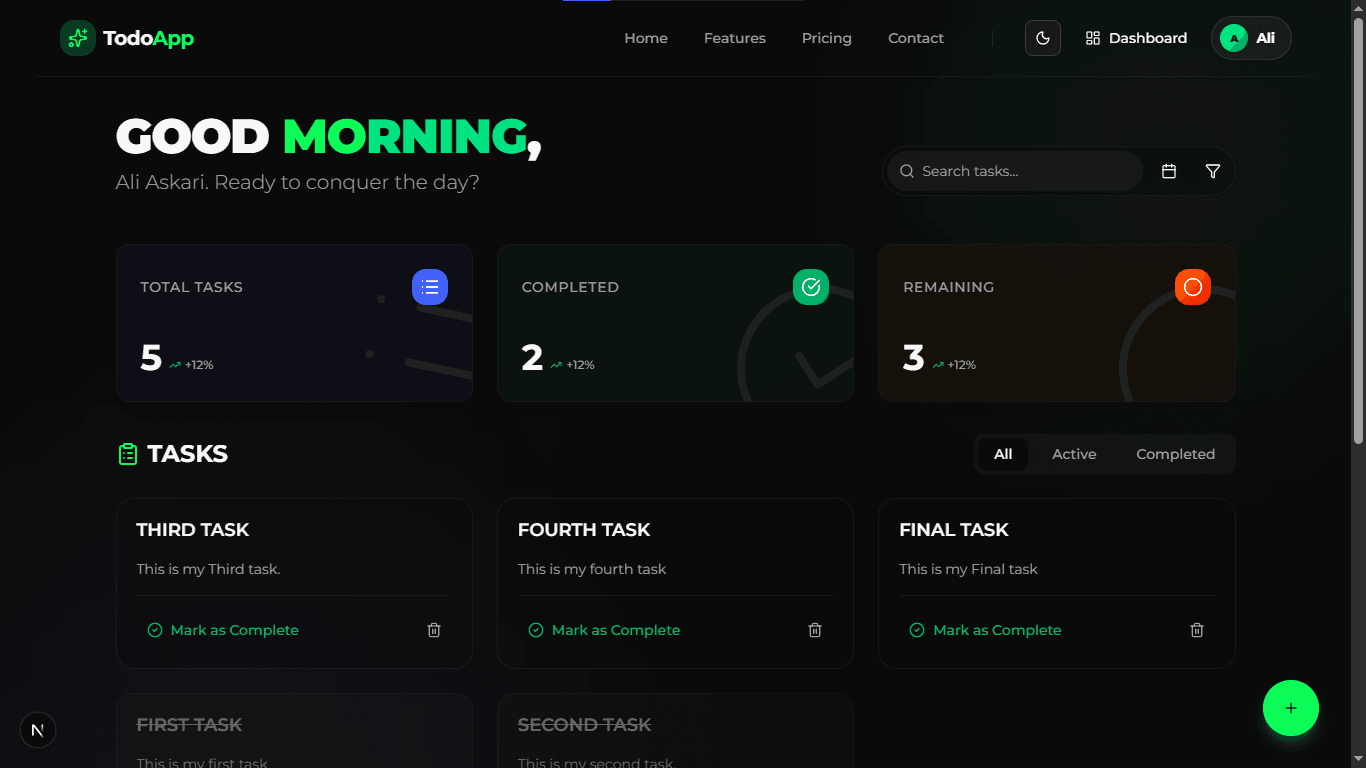Open the Features nav link
The image size is (1366, 768).
(735, 38)
